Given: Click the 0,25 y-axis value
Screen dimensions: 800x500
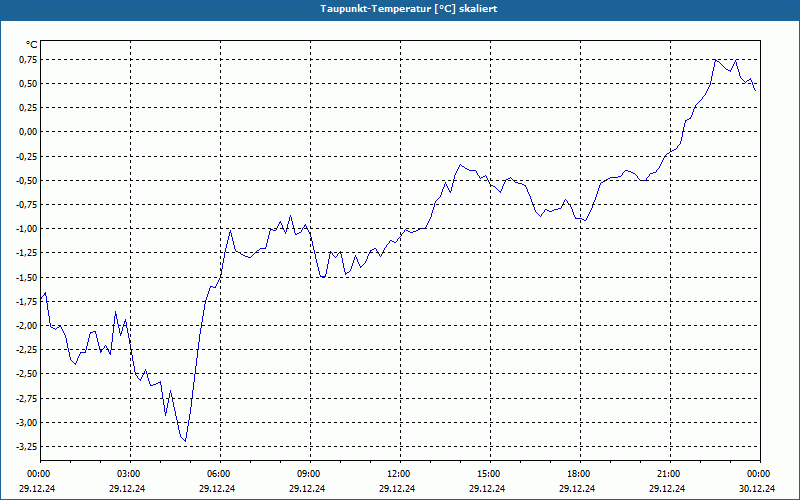Looking at the screenshot, I should pos(29,108).
